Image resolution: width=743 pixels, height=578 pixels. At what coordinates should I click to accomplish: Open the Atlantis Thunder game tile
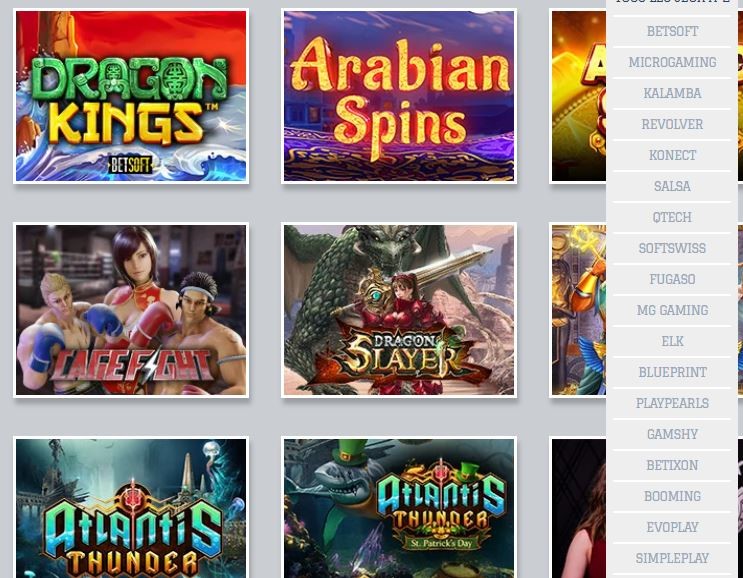pos(131,507)
